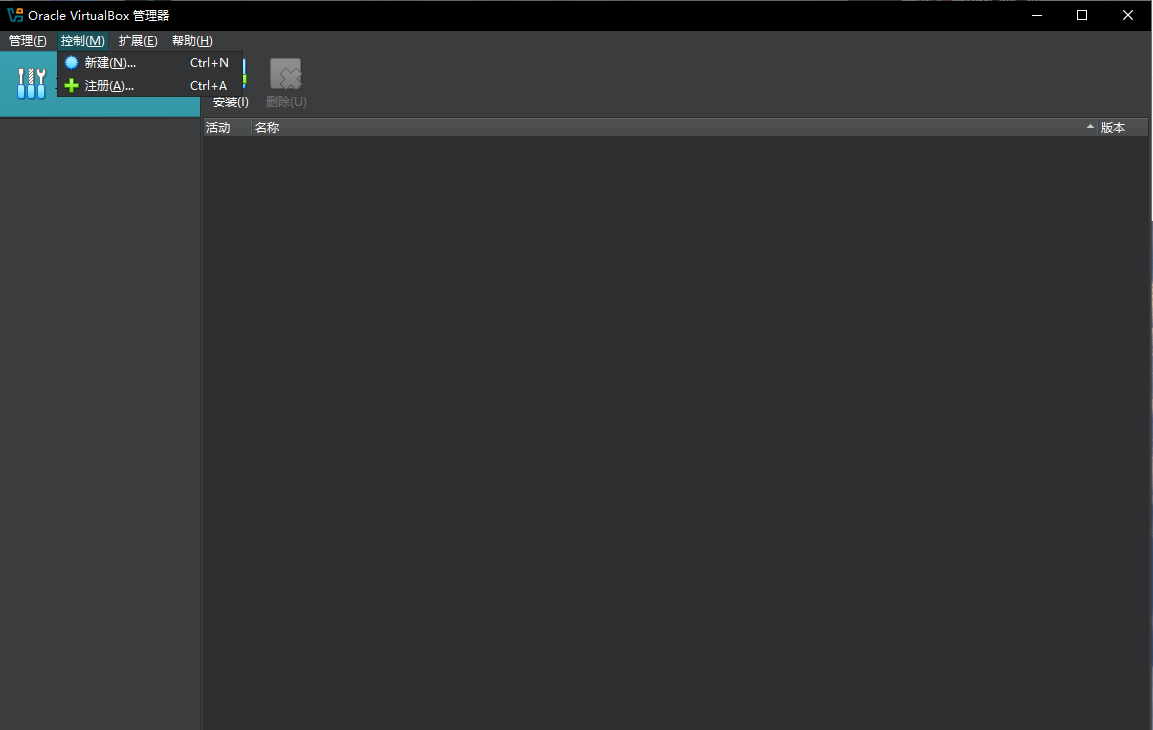Sort by the 名称 column header
Image resolution: width=1153 pixels, height=730 pixels.
pyautogui.click(x=674, y=128)
